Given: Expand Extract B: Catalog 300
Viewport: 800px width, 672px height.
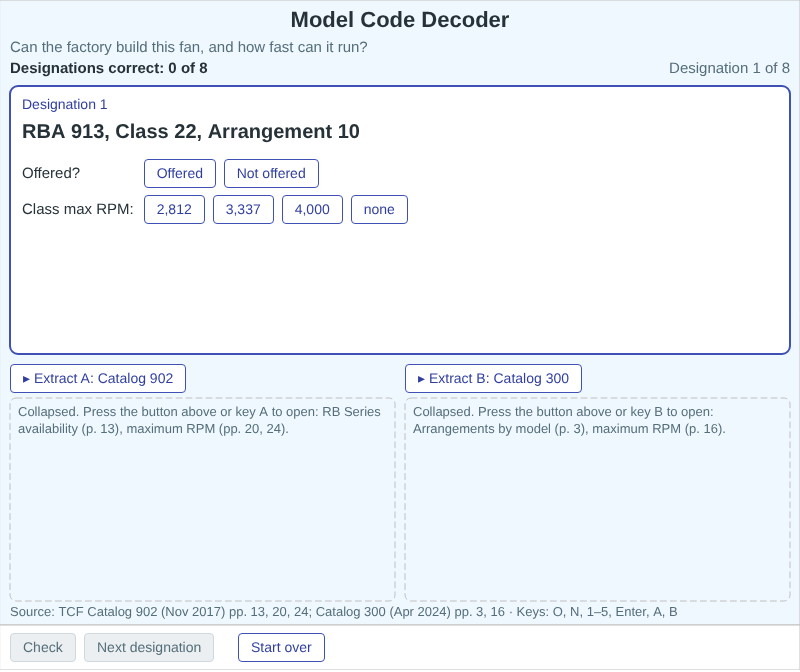Looking at the screenshot, I should click(493, 379).
